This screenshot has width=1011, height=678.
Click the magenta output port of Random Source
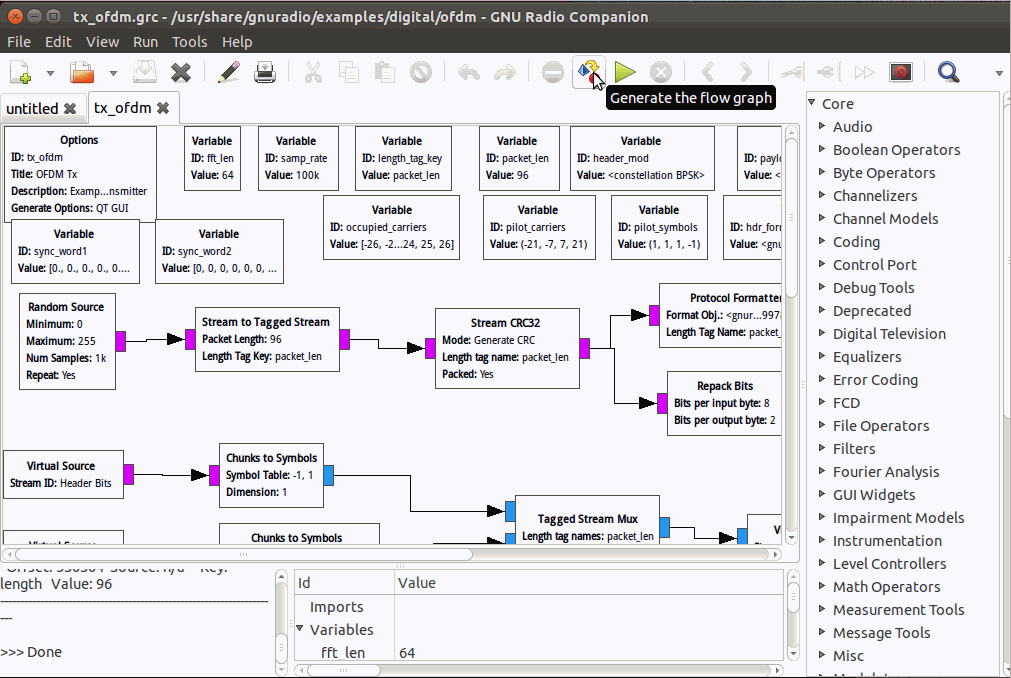tap(121, 341)
